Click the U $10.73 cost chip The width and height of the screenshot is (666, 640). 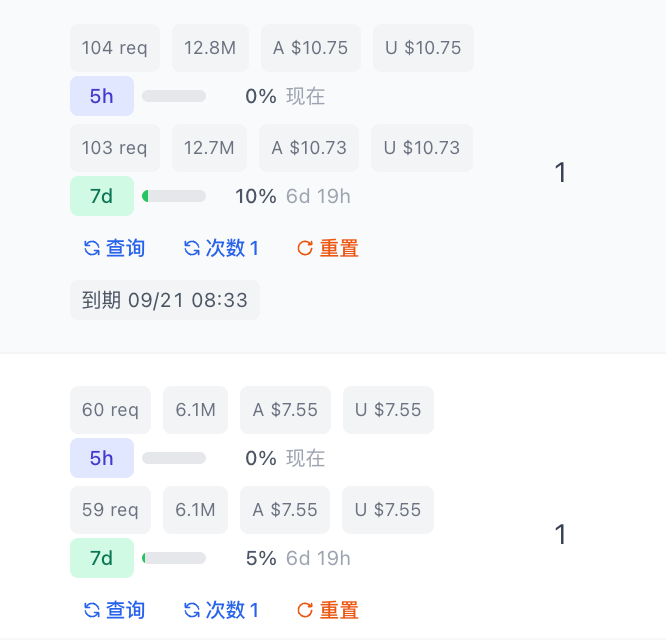[x=422, y=148]
